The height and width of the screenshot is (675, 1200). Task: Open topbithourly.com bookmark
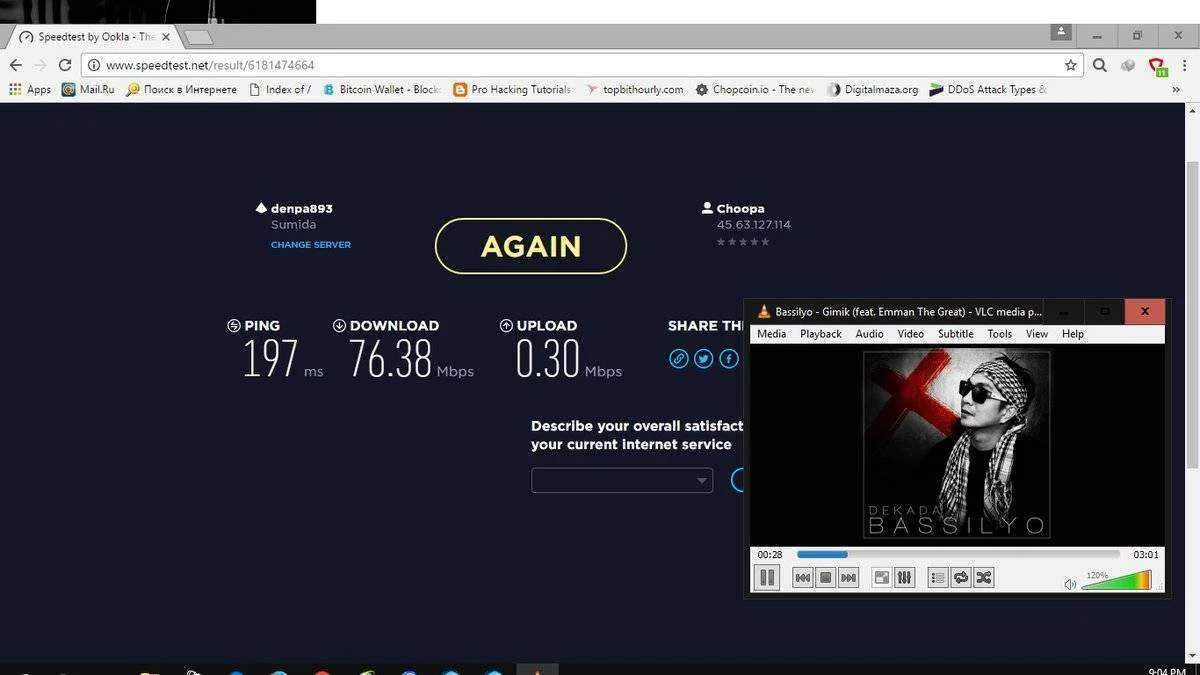pos(634,89)
